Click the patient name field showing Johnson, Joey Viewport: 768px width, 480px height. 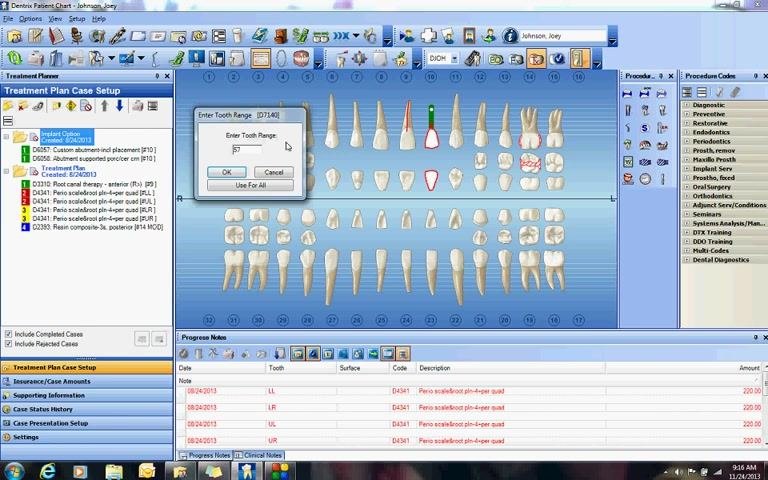coord(562,36)
